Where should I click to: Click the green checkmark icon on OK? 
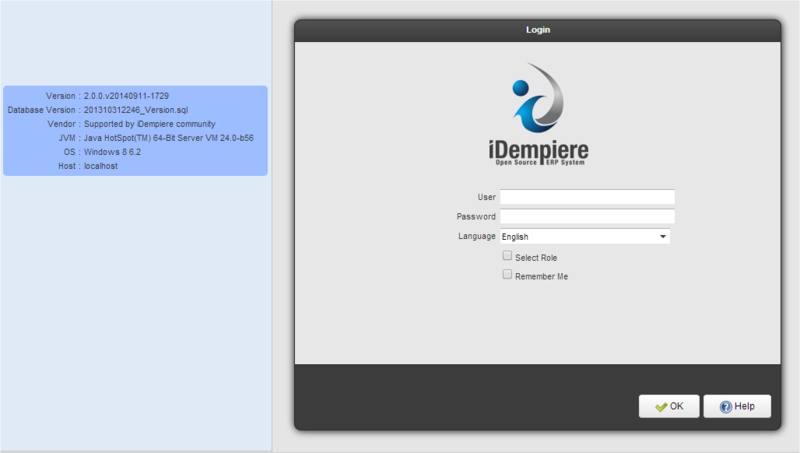pos(661,407)
